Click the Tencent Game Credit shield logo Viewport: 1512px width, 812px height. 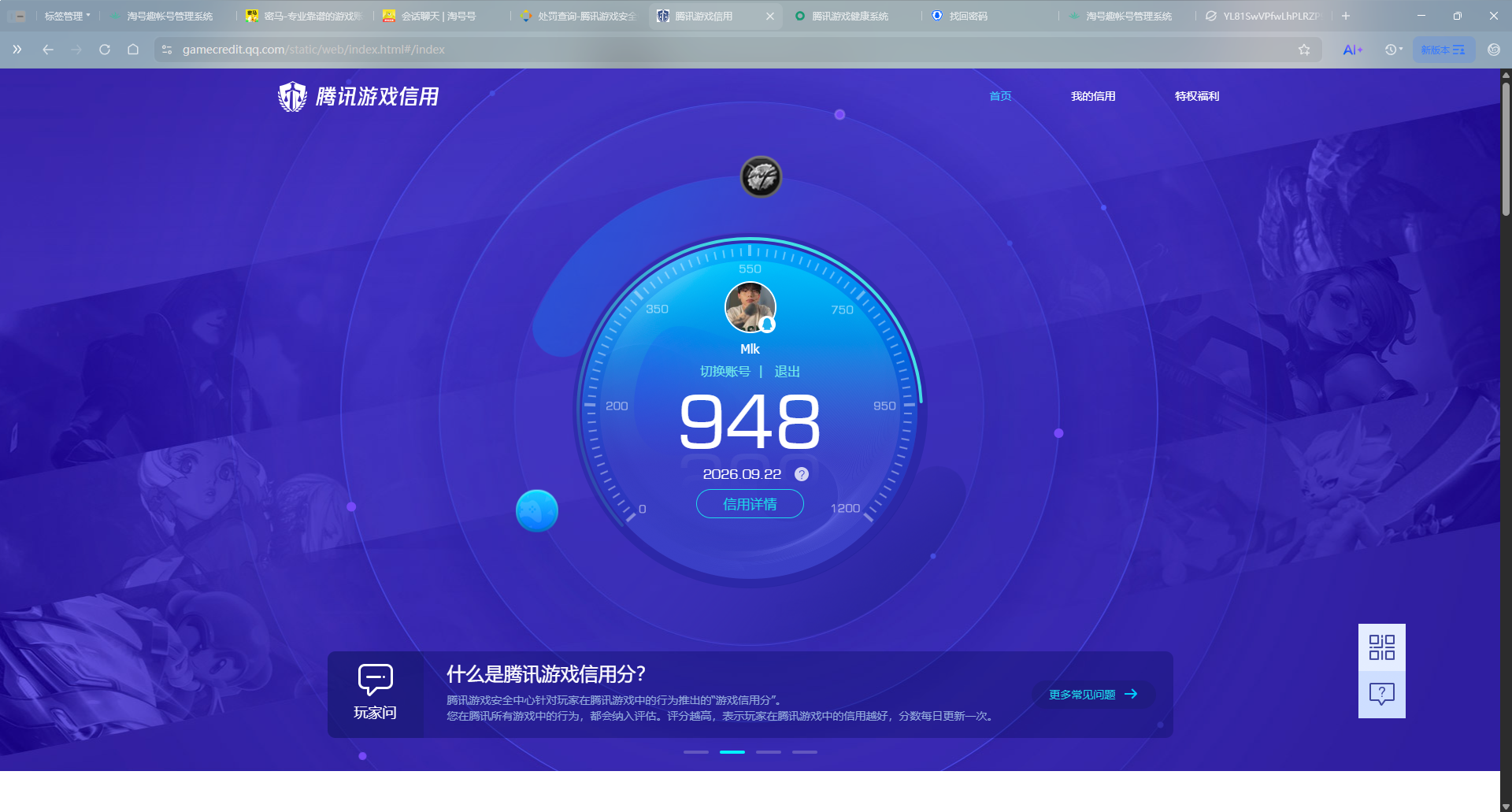[x=292, y=97]
